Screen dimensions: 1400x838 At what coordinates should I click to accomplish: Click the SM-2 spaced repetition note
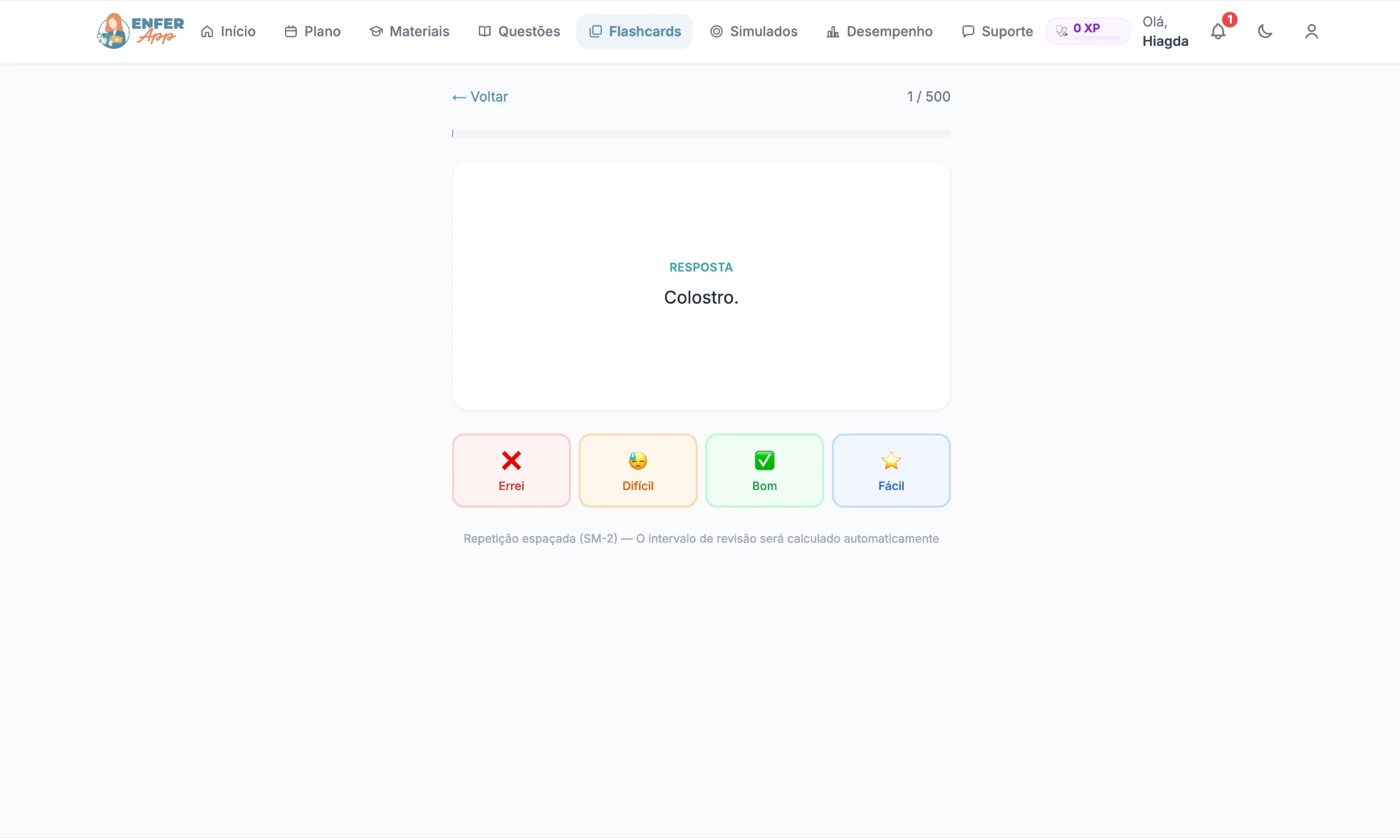(701, 538)
